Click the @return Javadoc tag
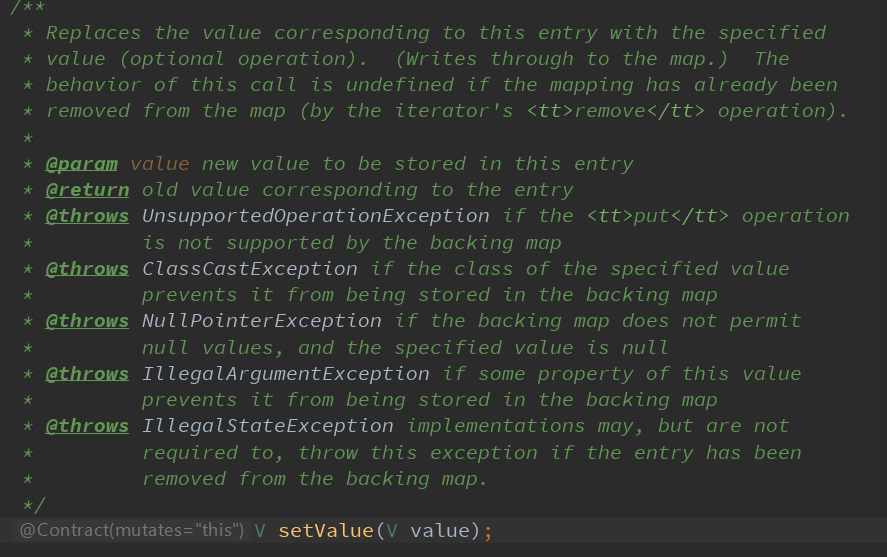 (87, 190)
